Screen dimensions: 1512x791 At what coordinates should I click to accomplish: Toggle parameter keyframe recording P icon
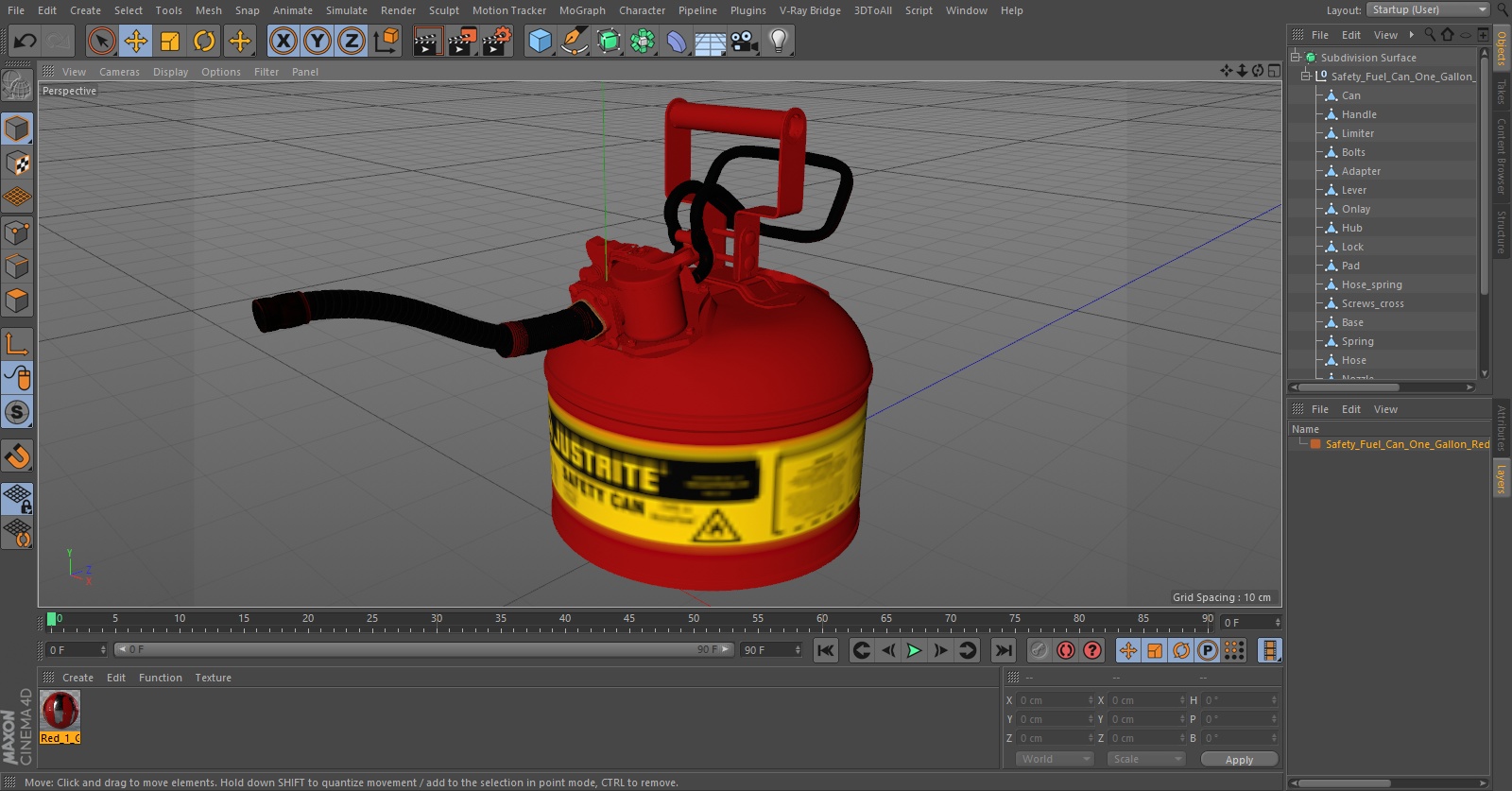[1208, 650]
